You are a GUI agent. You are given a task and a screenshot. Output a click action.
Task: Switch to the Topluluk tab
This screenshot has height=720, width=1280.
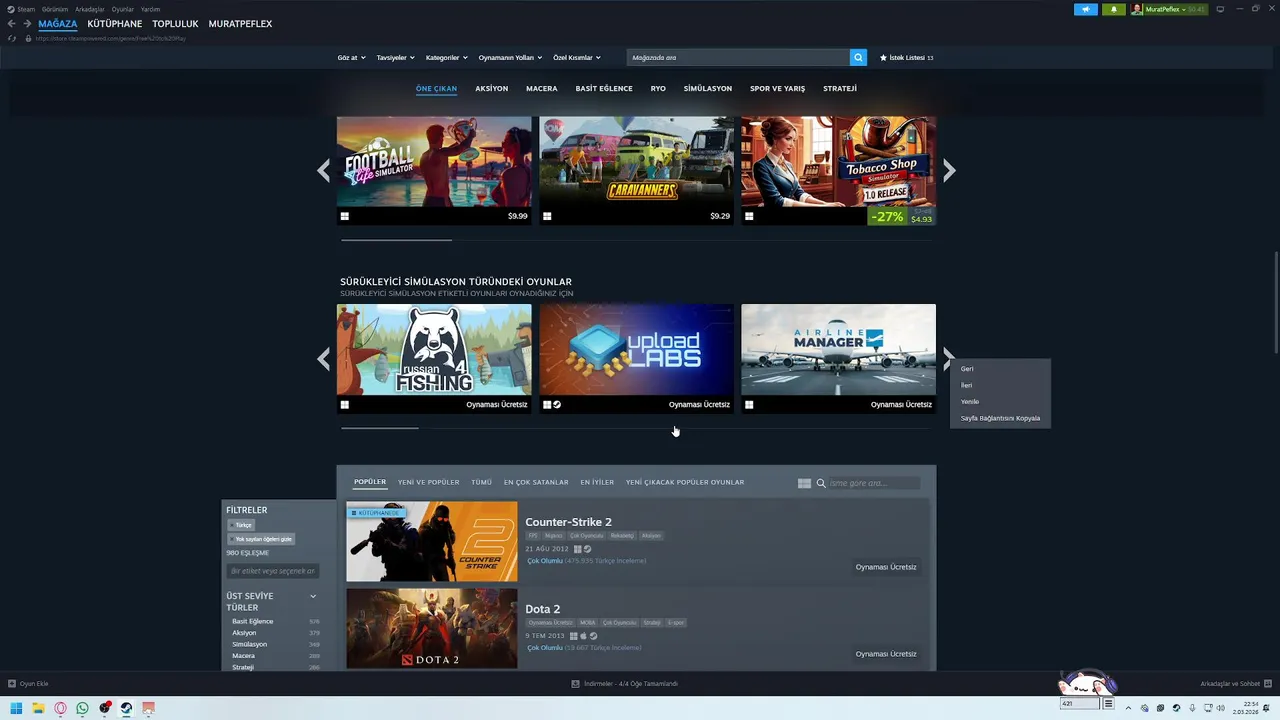pos(176,24)
